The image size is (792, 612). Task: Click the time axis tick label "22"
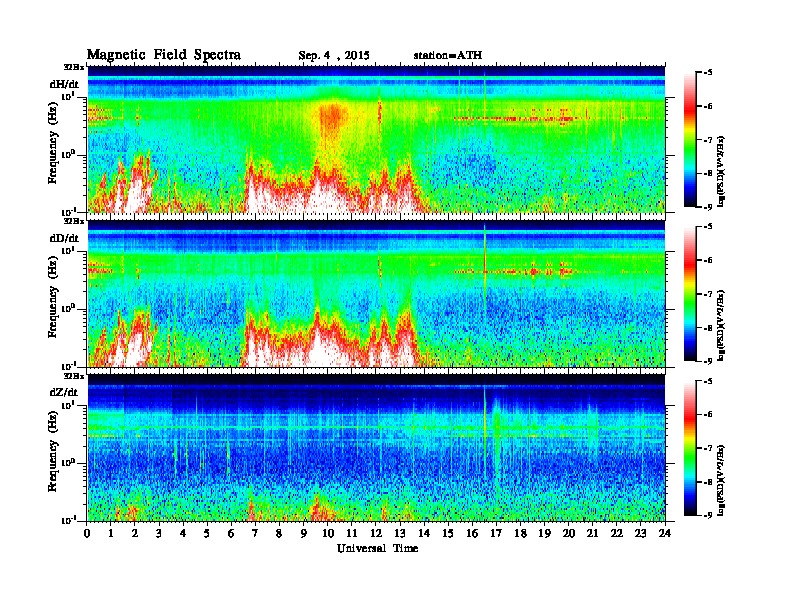pyautogui.click(x=617, y=533)
